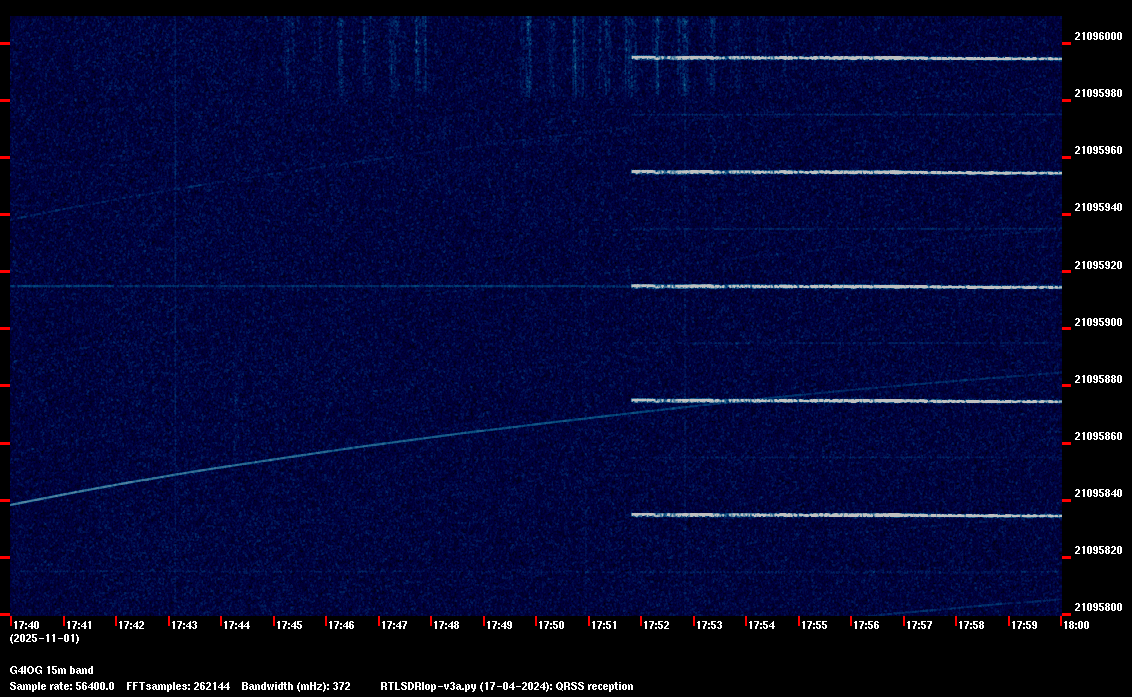Click the 17:51 time label
1132x697 pixels.
(x=604, y=625)
